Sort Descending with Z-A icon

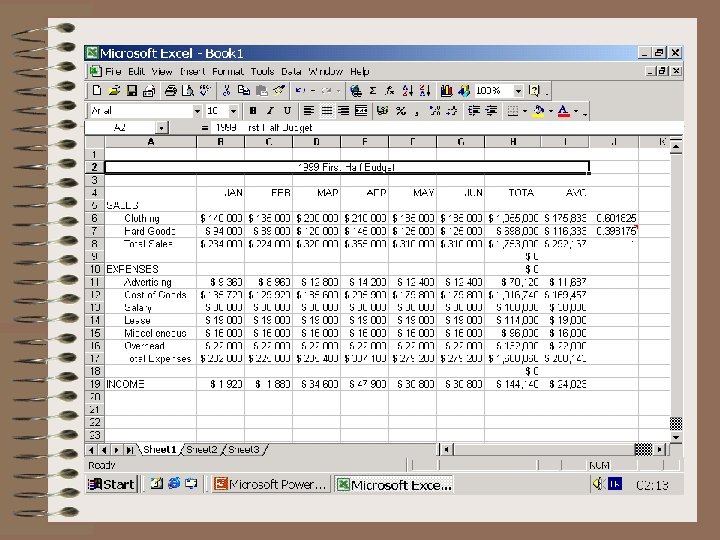pyautogui.click(x=425, y=90)
